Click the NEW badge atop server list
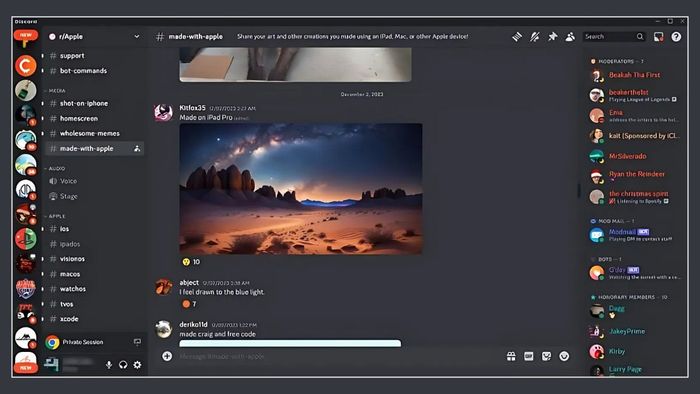700x394 pixels. 25,35
